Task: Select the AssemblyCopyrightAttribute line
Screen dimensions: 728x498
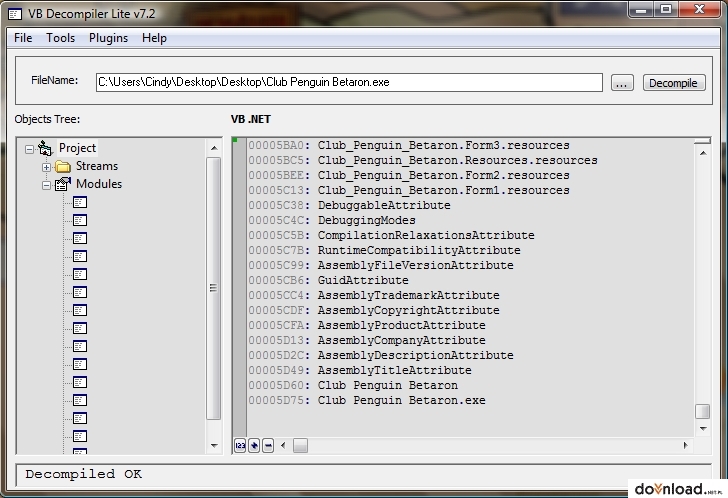Action: (374, 310)
